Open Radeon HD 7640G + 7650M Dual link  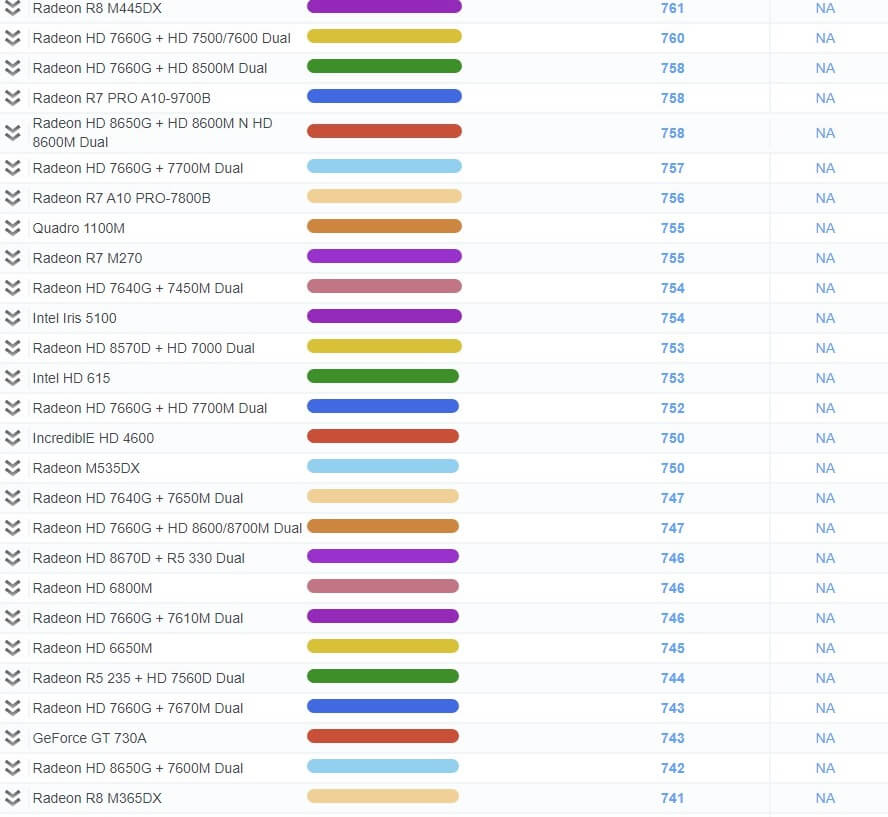coord(138,499)
